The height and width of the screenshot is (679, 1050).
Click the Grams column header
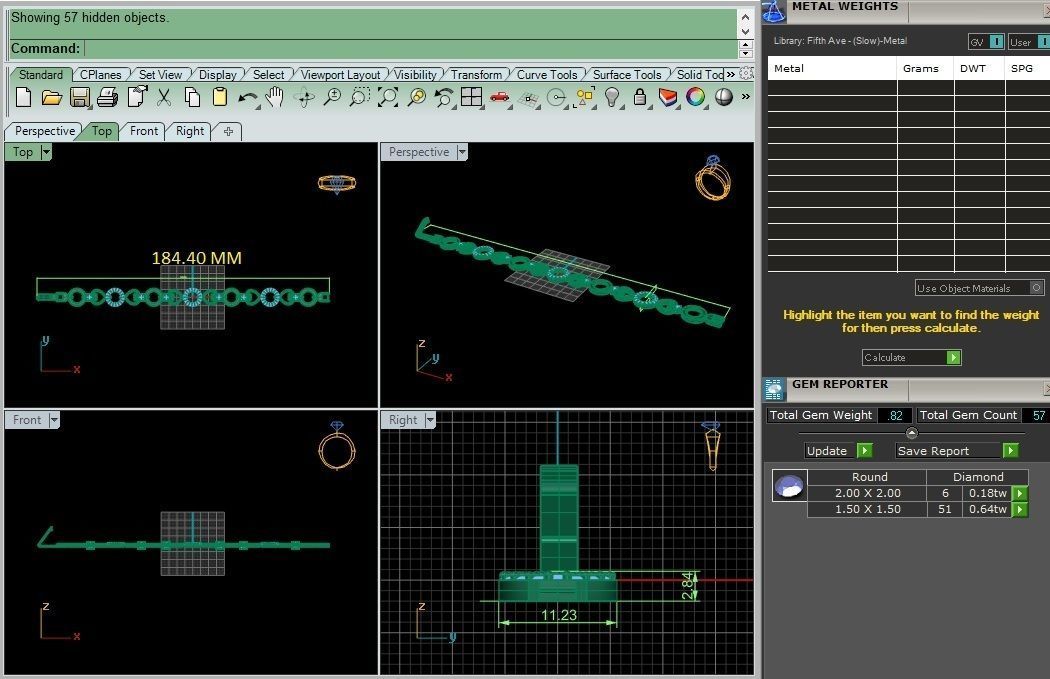click(924, 68)
